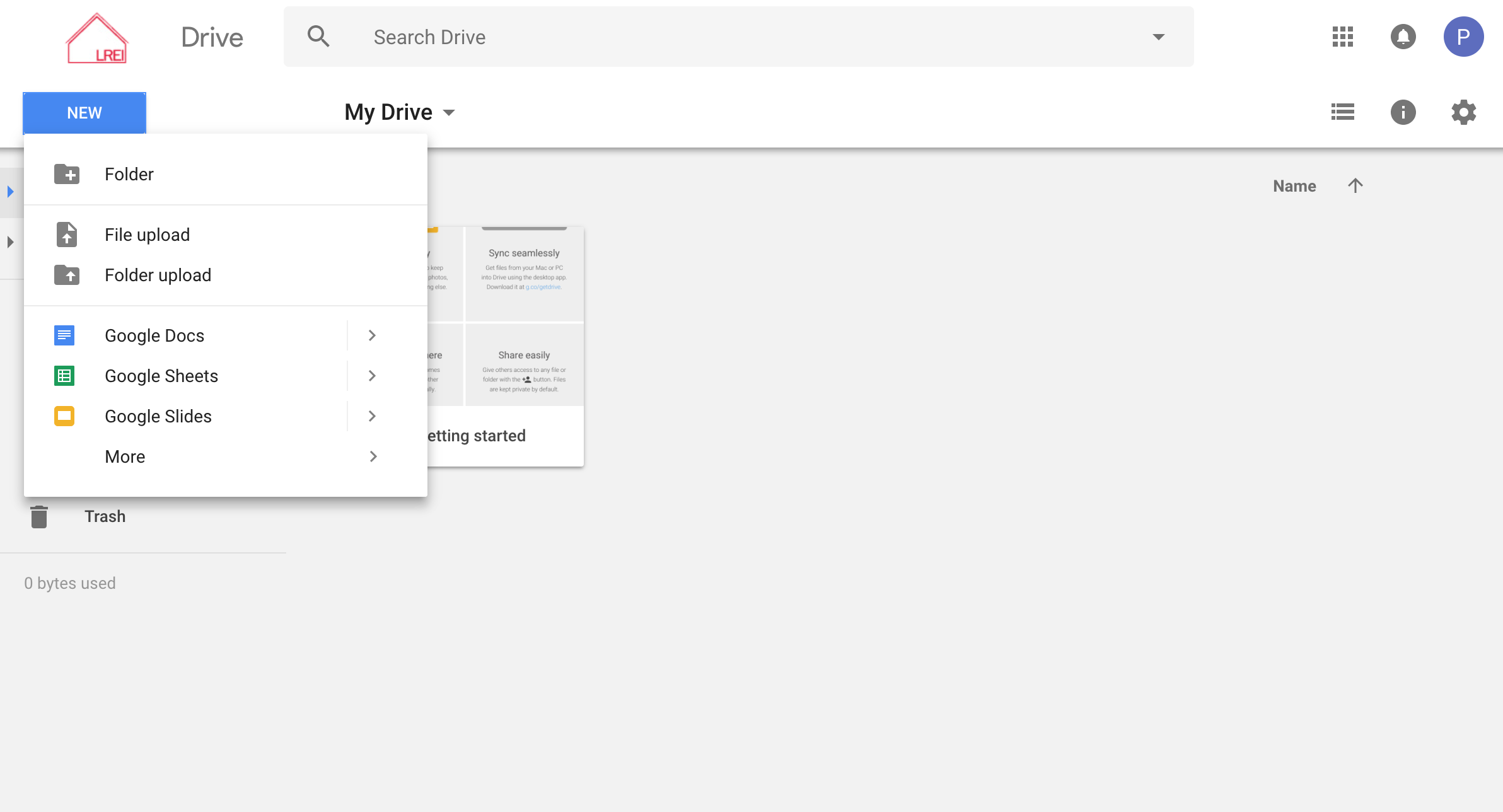Image resolution: width=1503 pixels, height=812 pixels.
Task: Click inside the Search Drive field
Action: coord(567,37)
